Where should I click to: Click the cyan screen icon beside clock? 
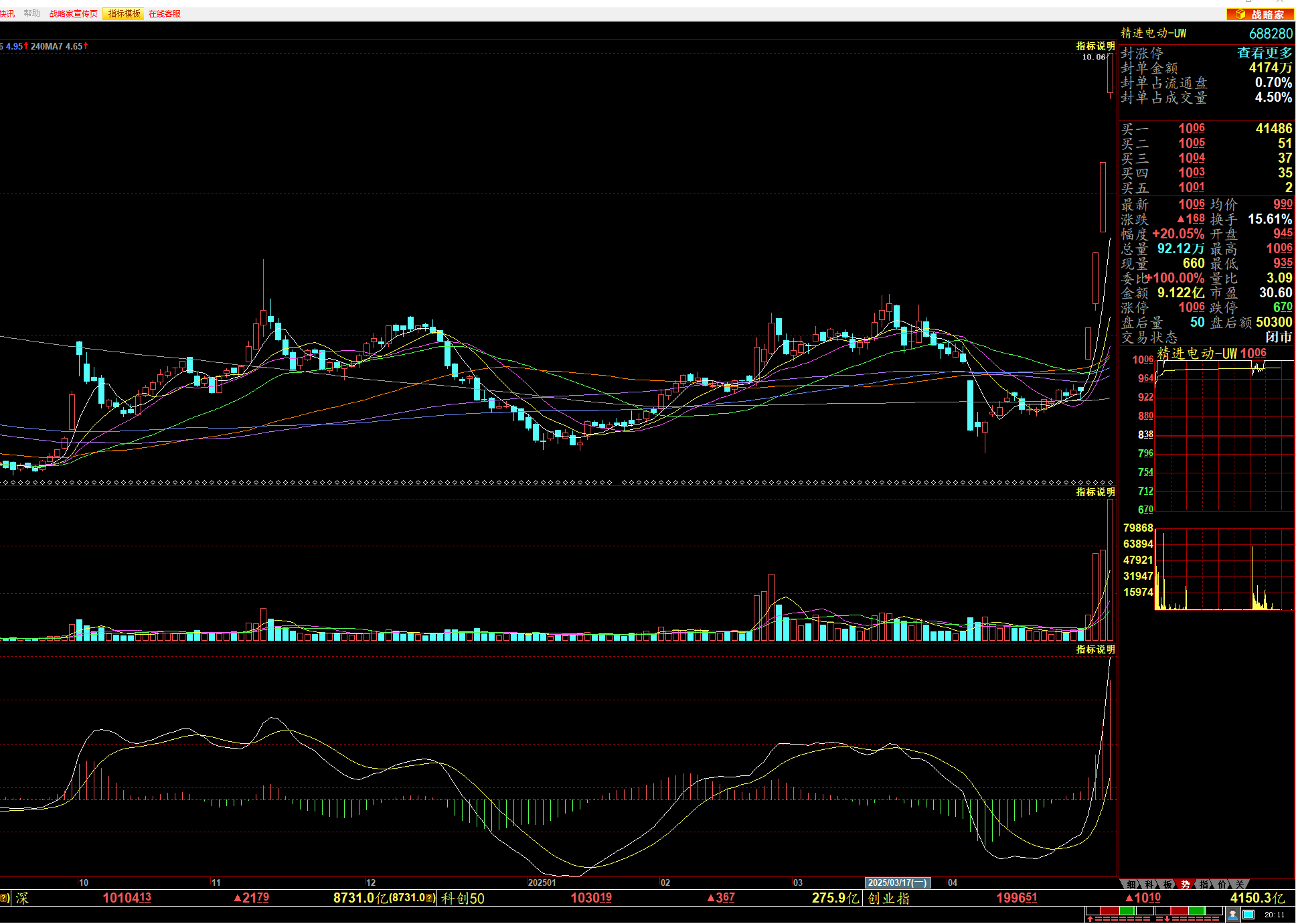(x=1248, y=915)
